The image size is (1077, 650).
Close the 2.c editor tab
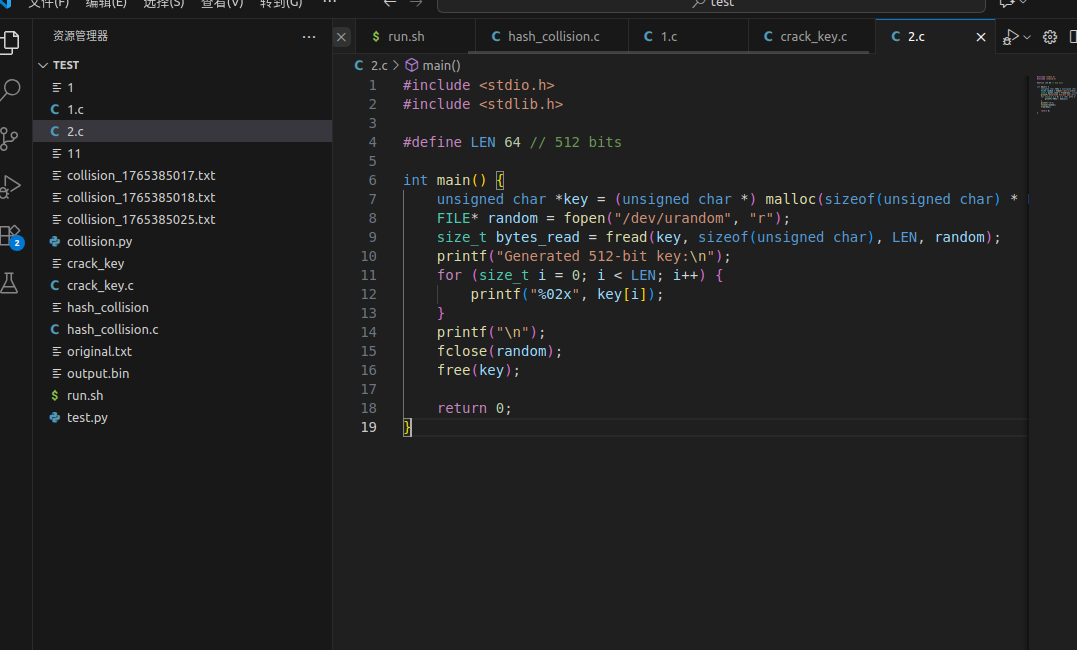(981, 37)
